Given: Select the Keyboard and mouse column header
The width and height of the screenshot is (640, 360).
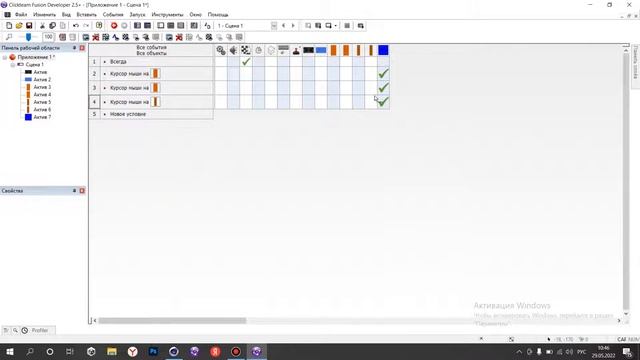Looking at the screenshot, I should pos(283,50).
